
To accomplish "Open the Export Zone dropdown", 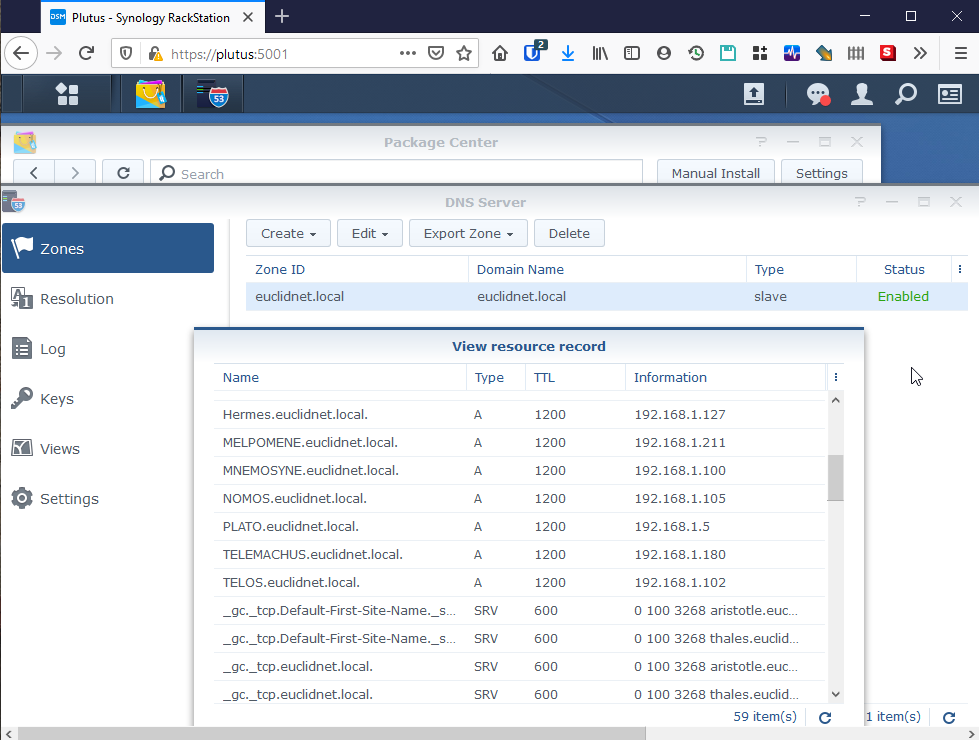I will 468,233.
